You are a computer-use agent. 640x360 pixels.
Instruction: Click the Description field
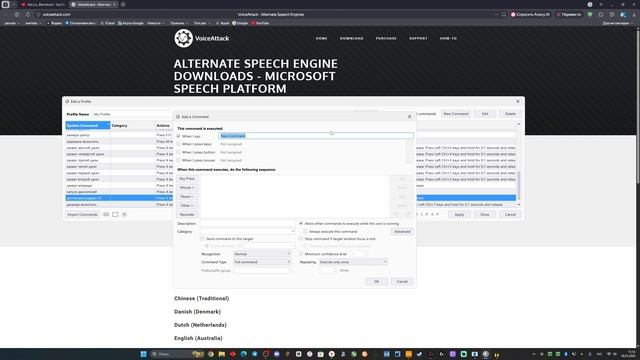(x=247, y=224)
